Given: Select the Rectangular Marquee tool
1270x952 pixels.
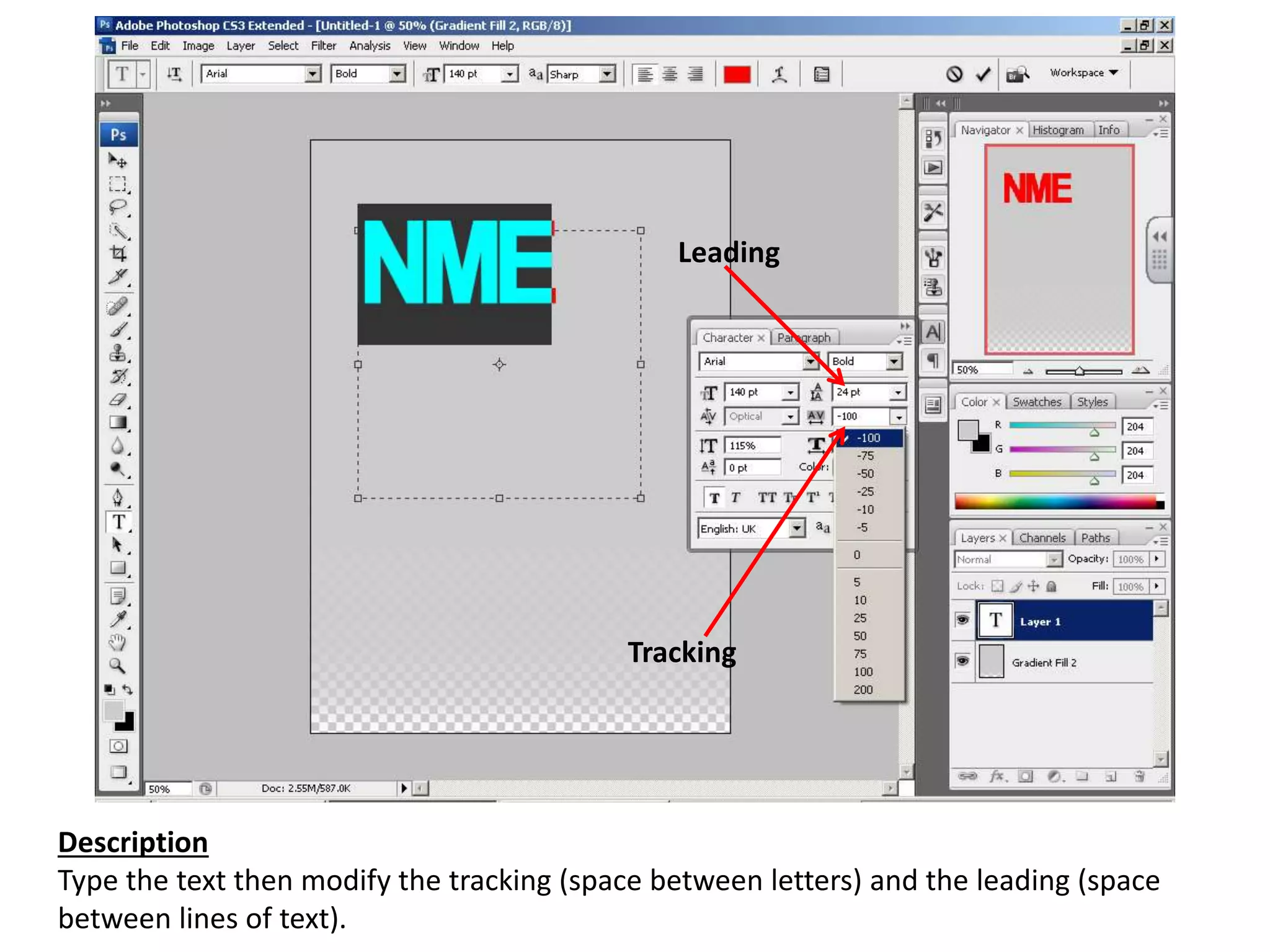Looking at the screenshot, I should [118, 184].
